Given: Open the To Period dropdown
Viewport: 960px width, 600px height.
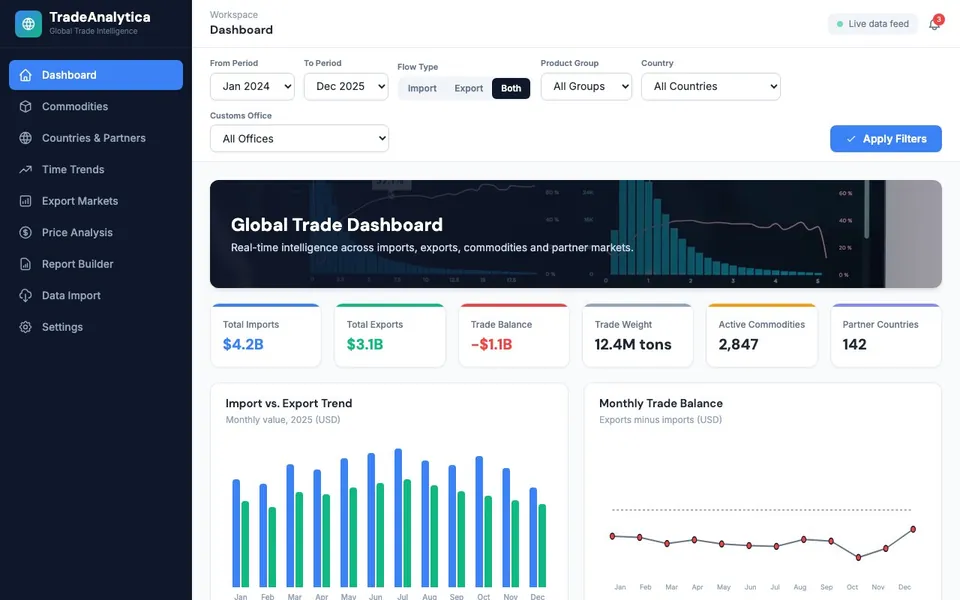Looking at the screenshot, I should (346, 86).
